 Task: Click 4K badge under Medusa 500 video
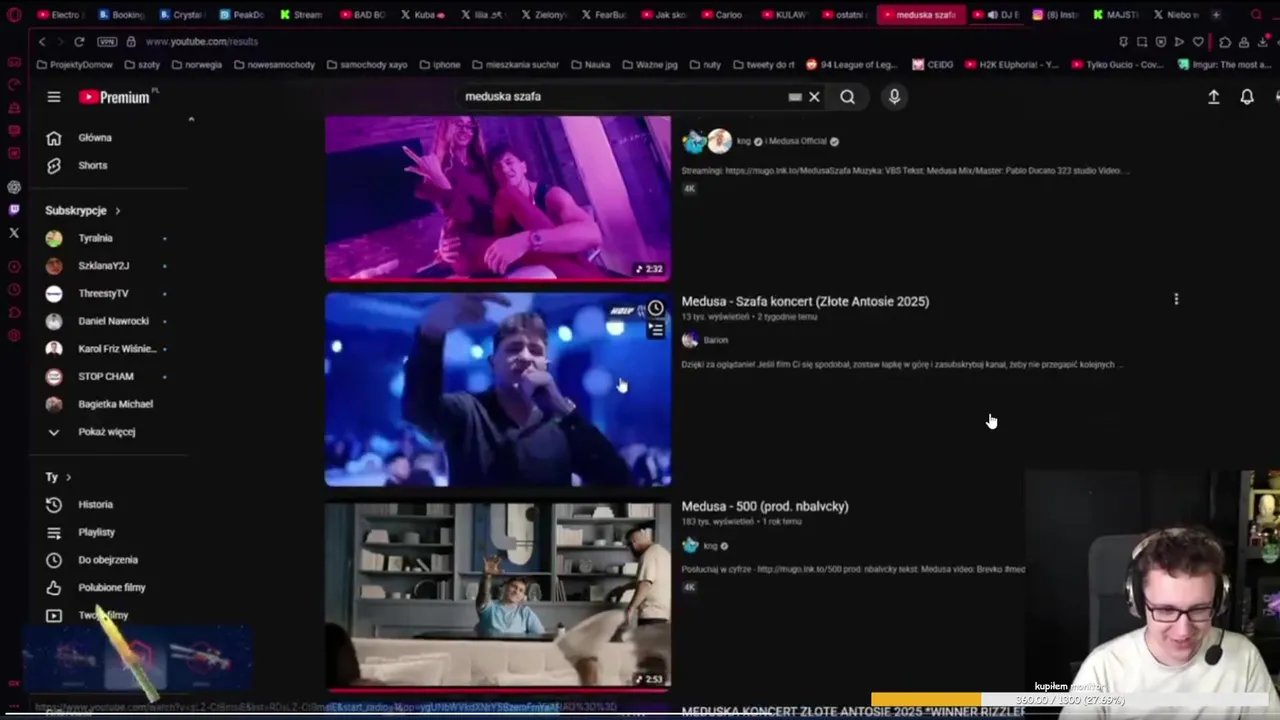point(689,587)
